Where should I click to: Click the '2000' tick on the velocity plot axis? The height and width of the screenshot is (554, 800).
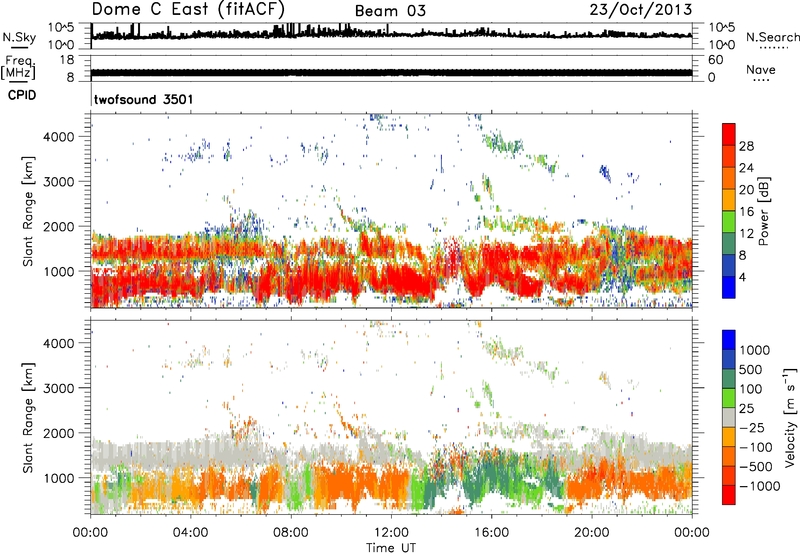coord(59,433)
